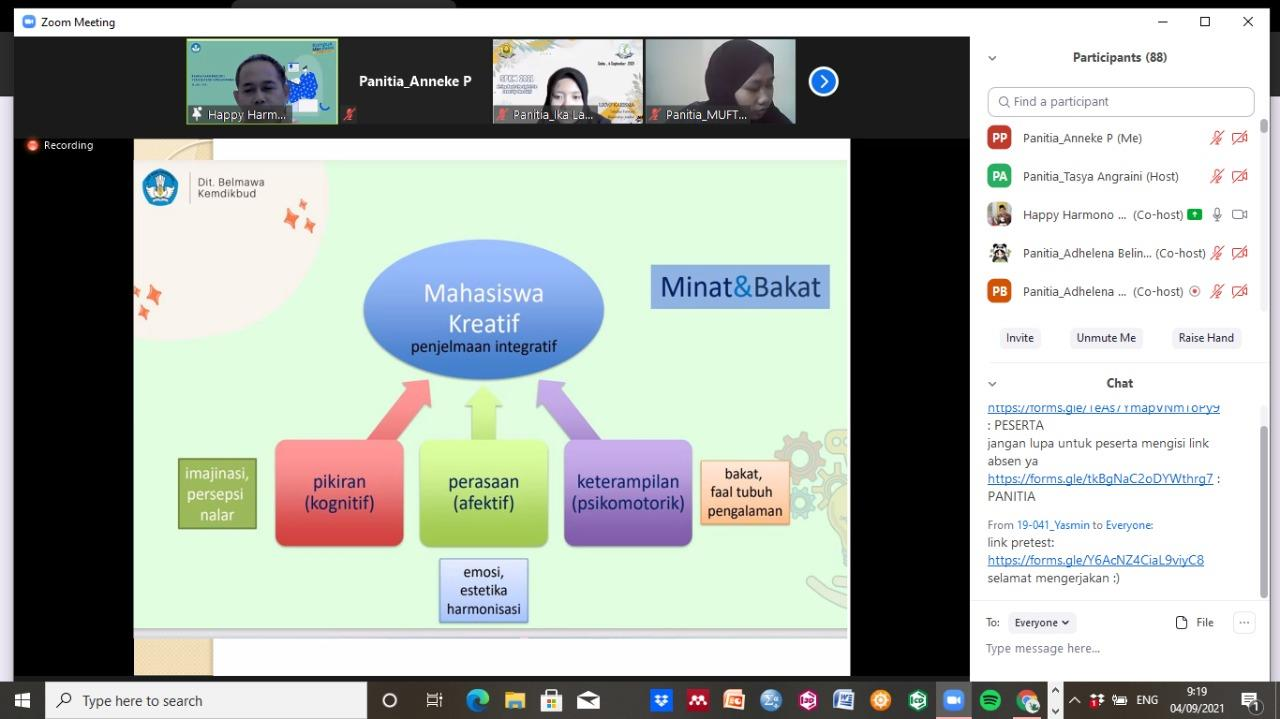This screenshot has height=719, width=1280.
Task: Unmute Panitia_Anneke P's microphone
Action: (x=1216, y=137)
